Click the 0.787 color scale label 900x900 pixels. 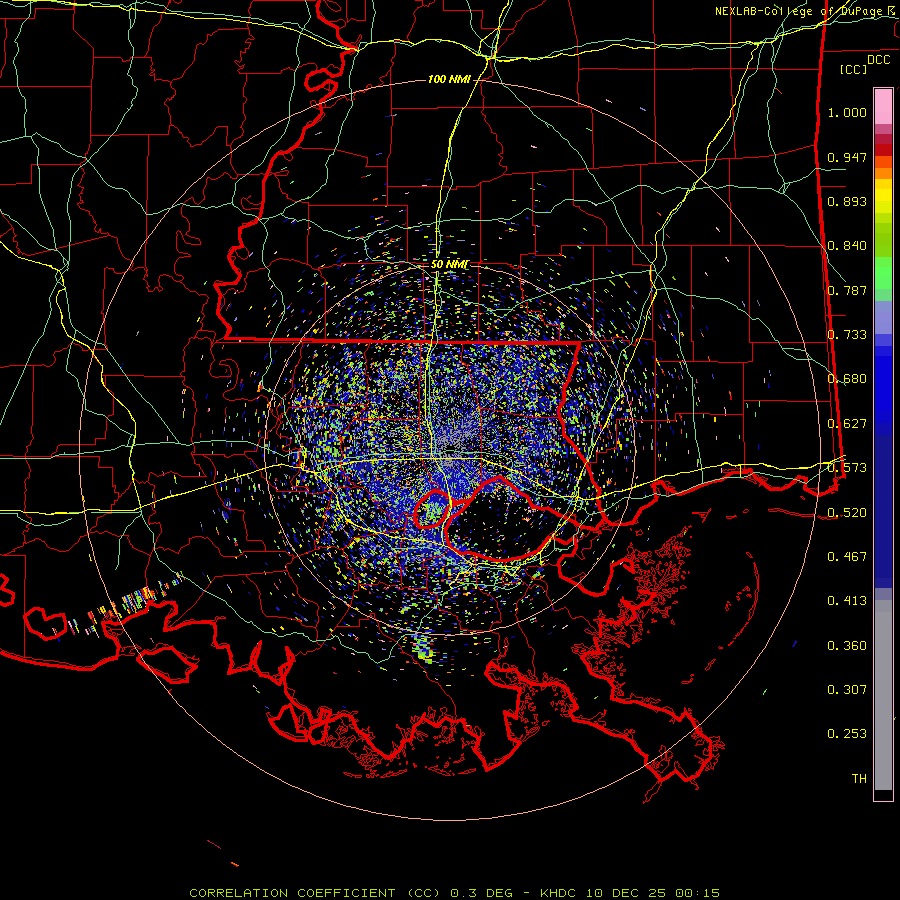[847, 290]
